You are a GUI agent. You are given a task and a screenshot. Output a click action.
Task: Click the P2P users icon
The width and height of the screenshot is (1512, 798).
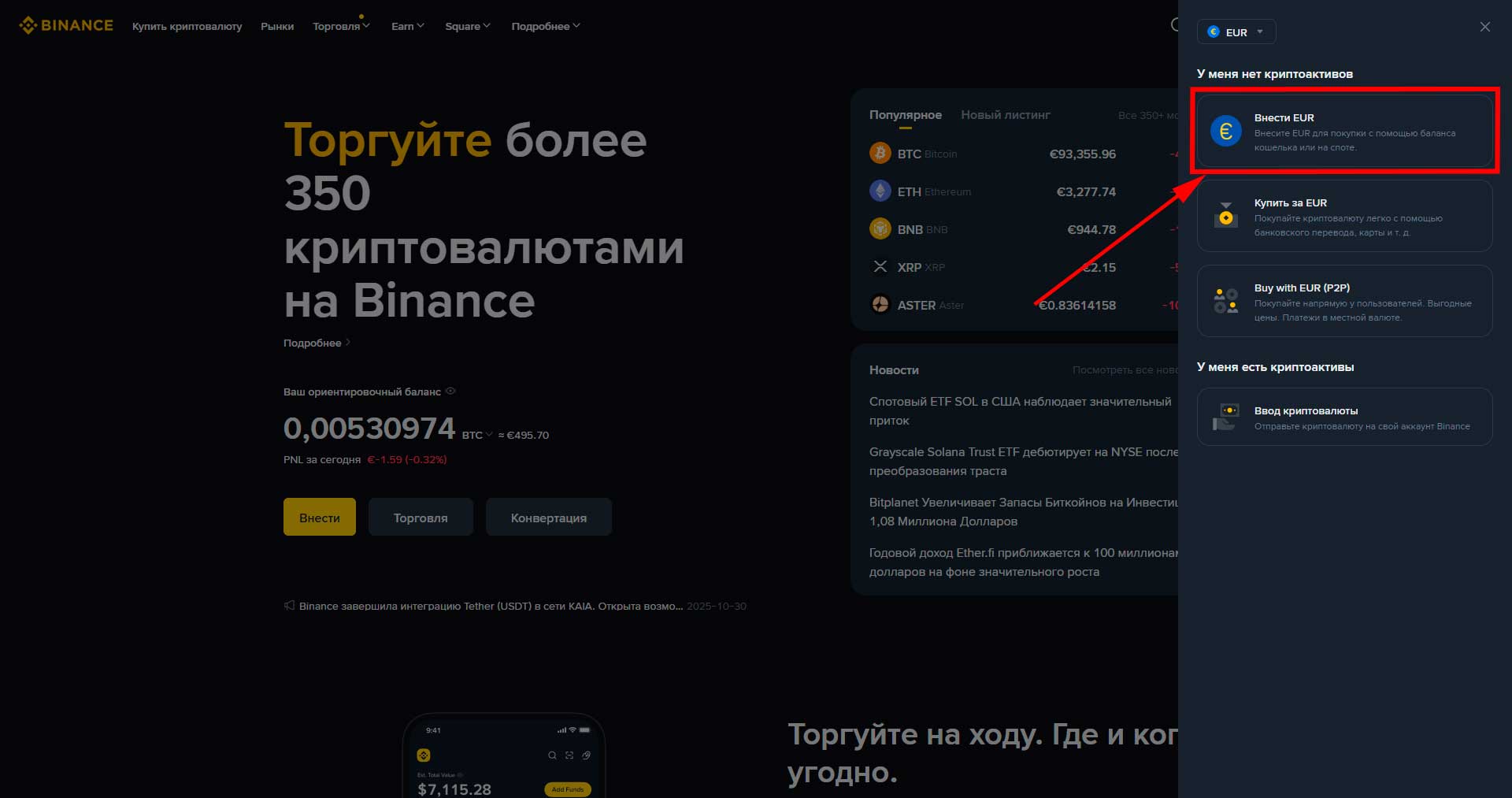(x=1225, y=301)
